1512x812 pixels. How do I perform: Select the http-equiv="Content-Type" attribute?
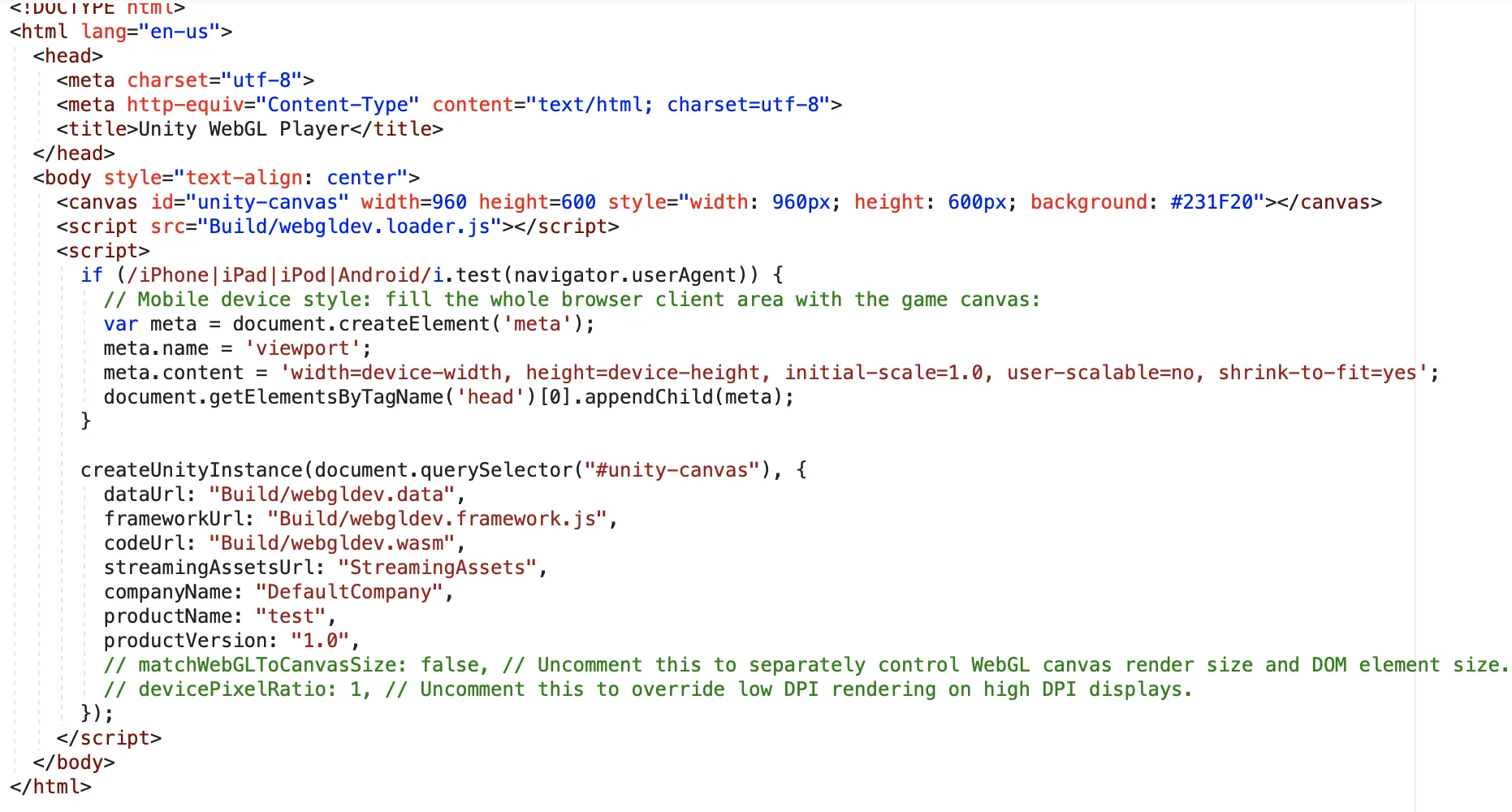click(x=273, y=105)
